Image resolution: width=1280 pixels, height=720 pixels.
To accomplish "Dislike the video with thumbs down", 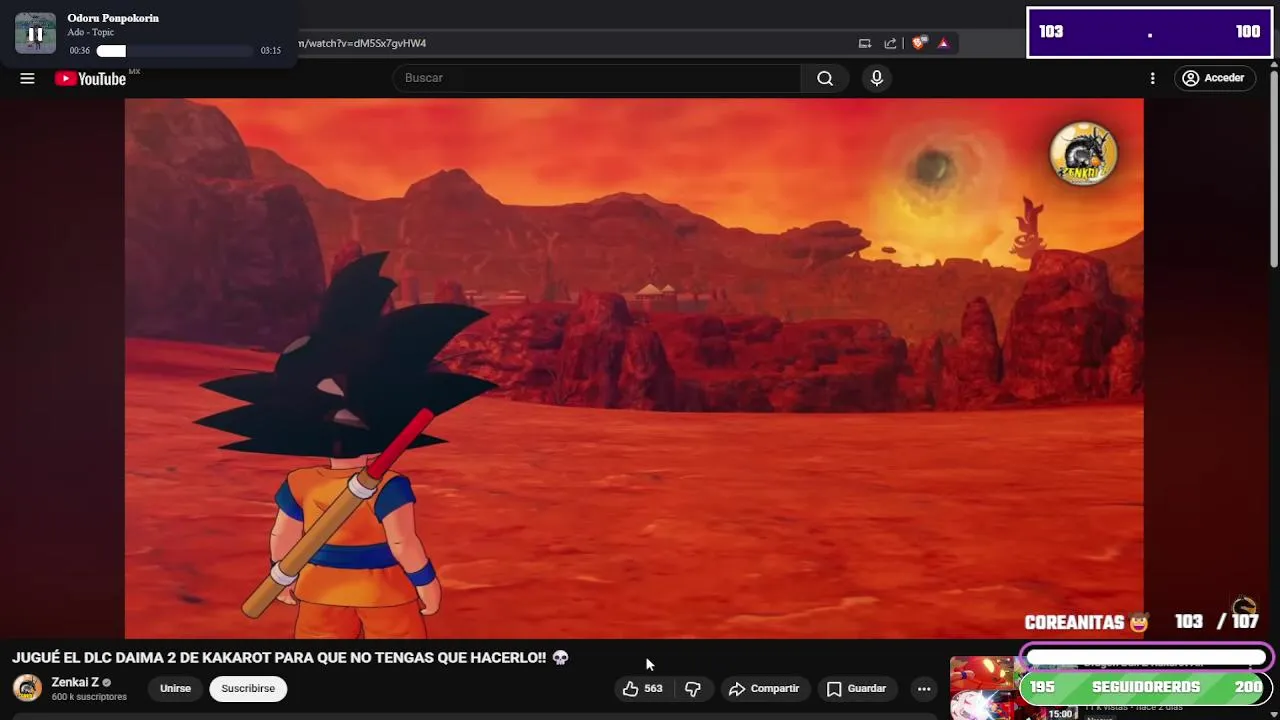I will [692, 688].
